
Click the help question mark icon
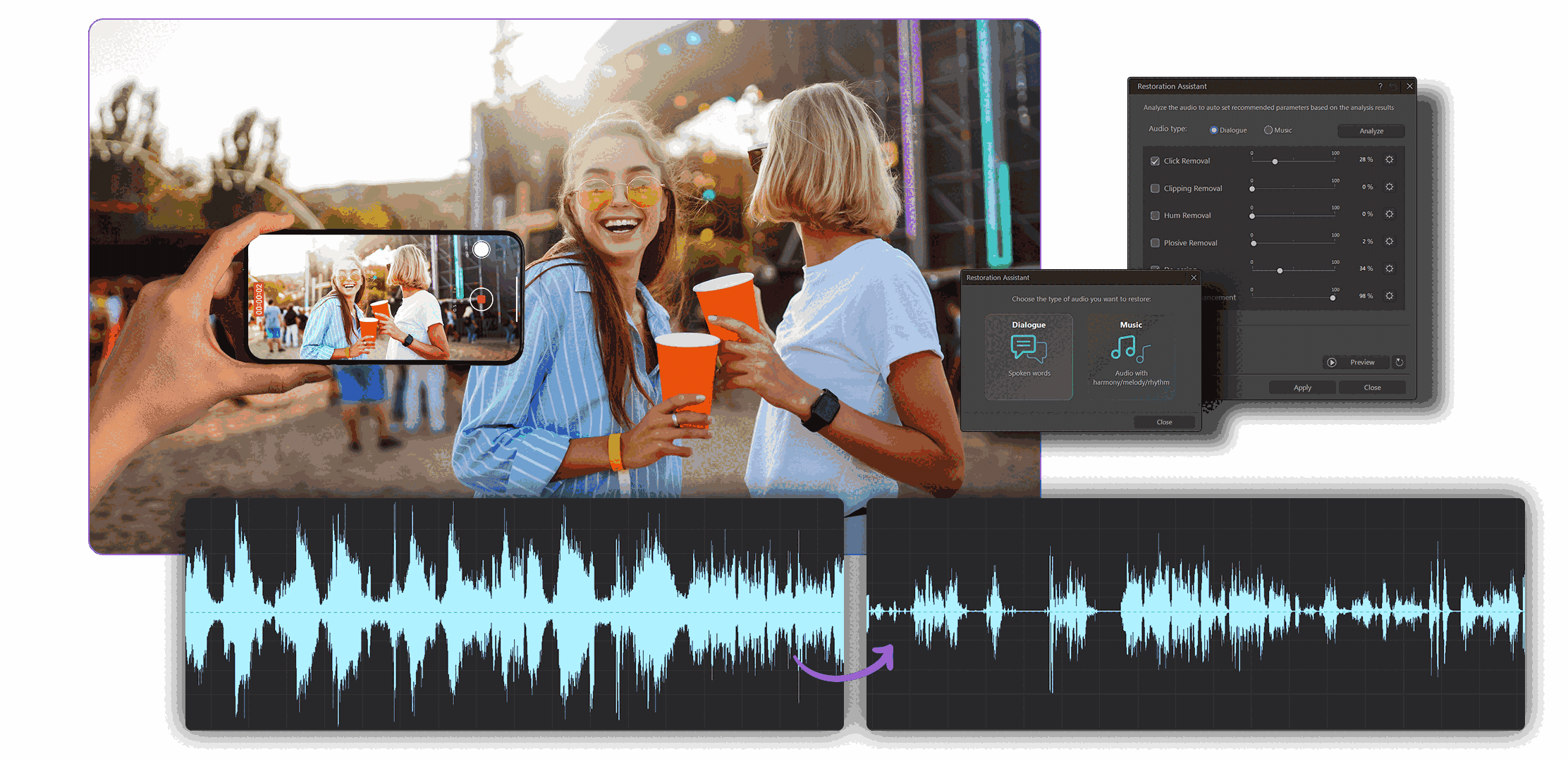1380,87
